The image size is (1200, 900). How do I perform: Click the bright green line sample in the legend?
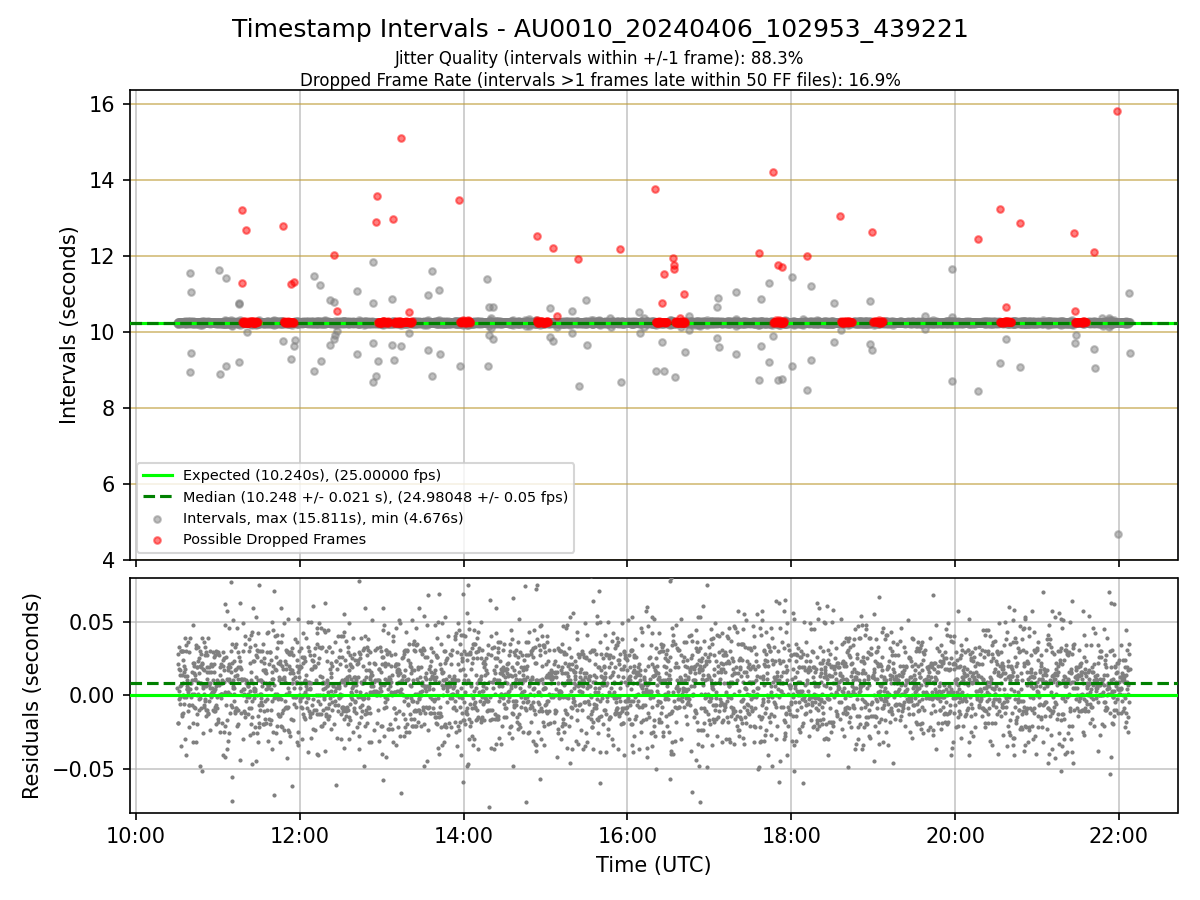click(158, 475)
